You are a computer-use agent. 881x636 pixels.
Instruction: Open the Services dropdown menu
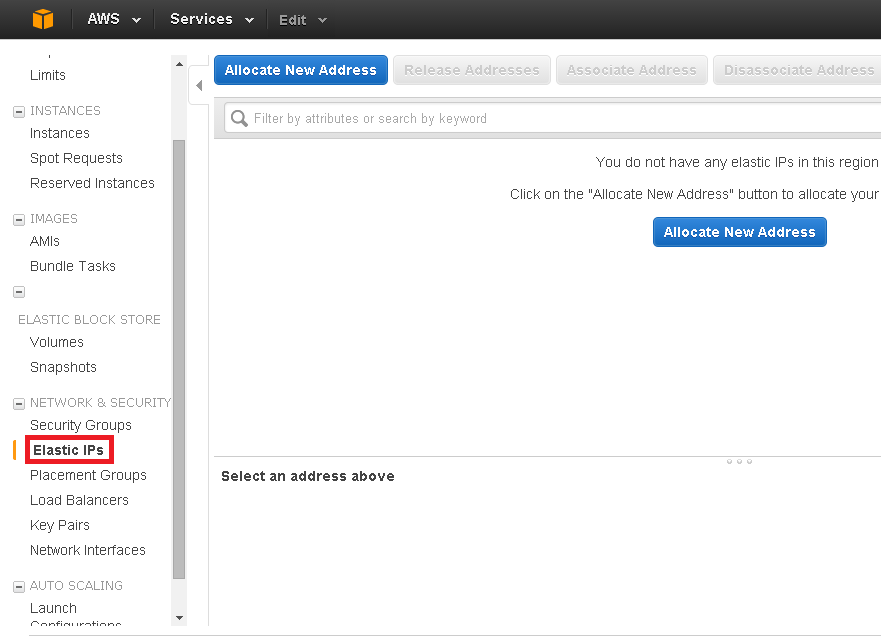212,19
